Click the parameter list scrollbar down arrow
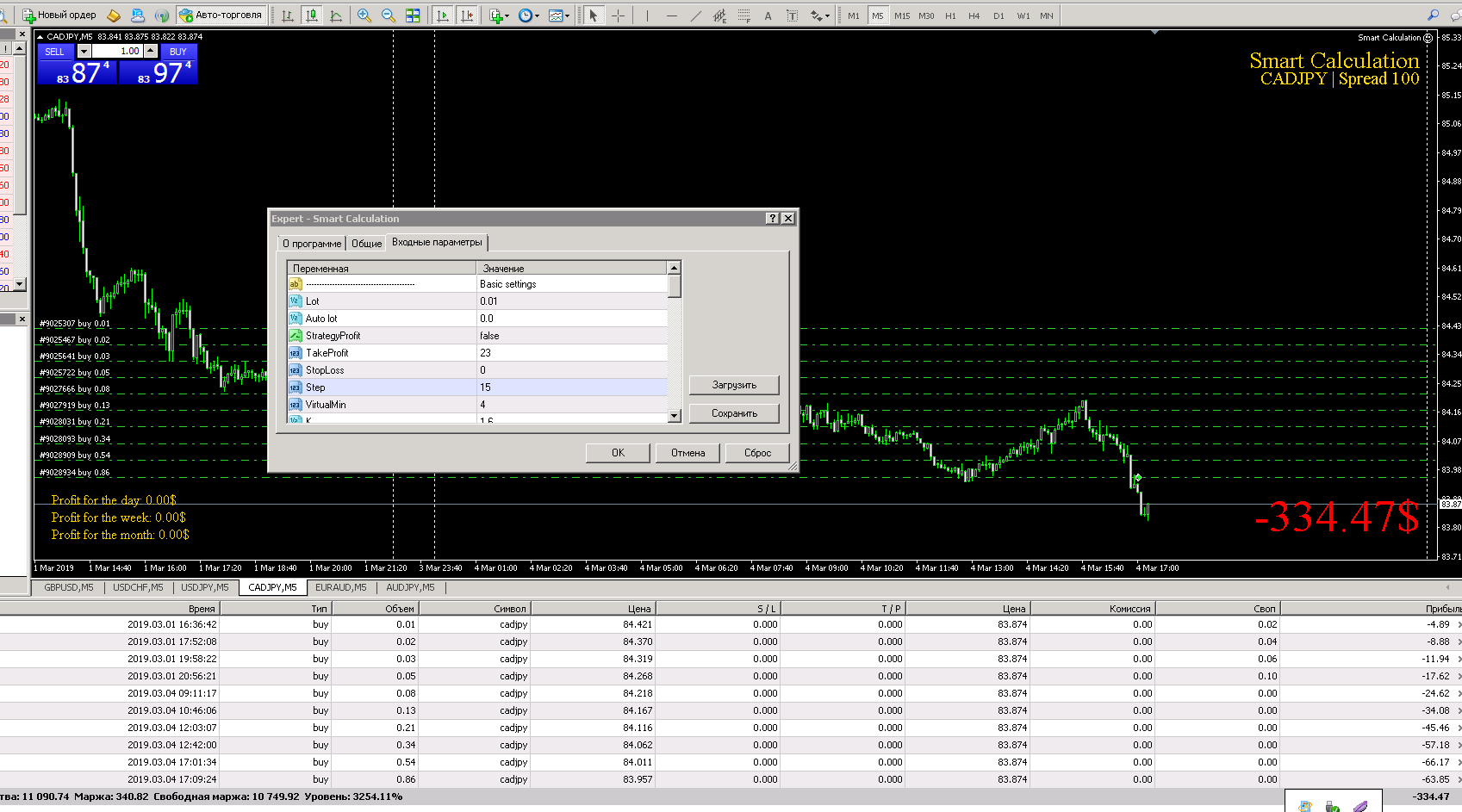The image size is (1462, 812). click(675, 416)
